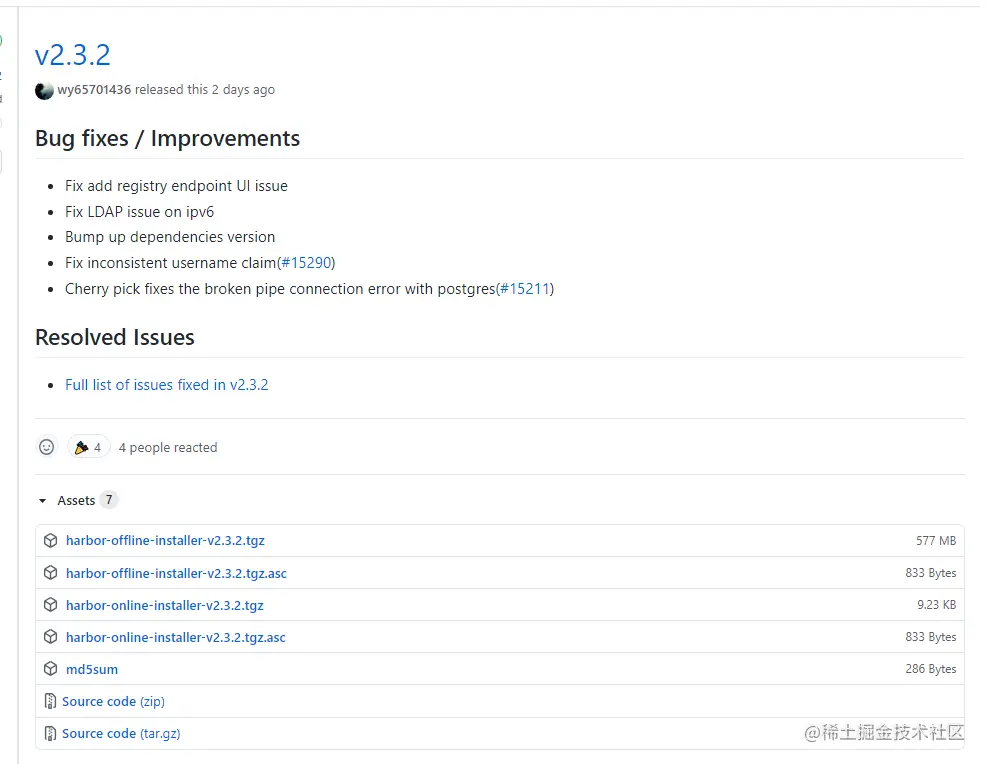Click zip file icon beside Source code (tar.gz)
The width and height of the screenshot is (986, 764).
[50, 733]
